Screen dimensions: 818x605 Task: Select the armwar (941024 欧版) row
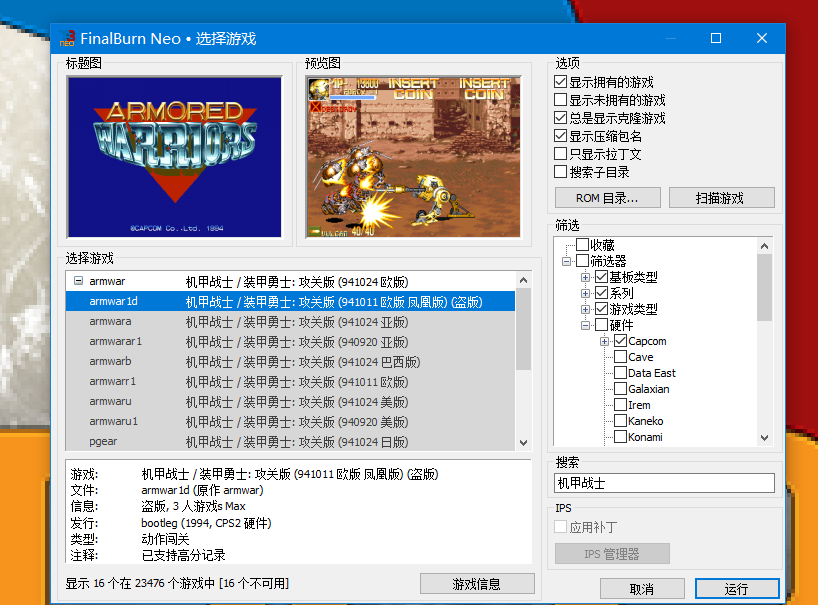290,282
